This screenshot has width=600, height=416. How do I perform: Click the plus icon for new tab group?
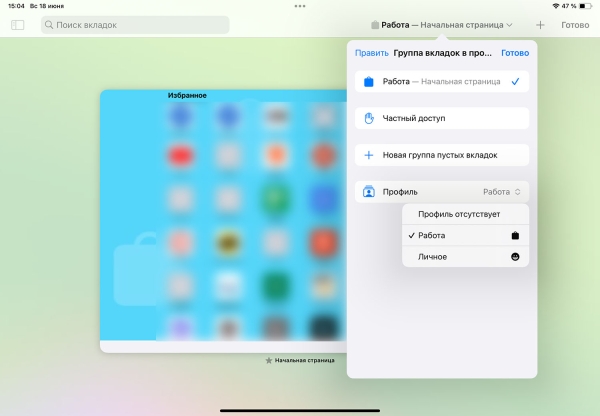(x=369, y=155)
